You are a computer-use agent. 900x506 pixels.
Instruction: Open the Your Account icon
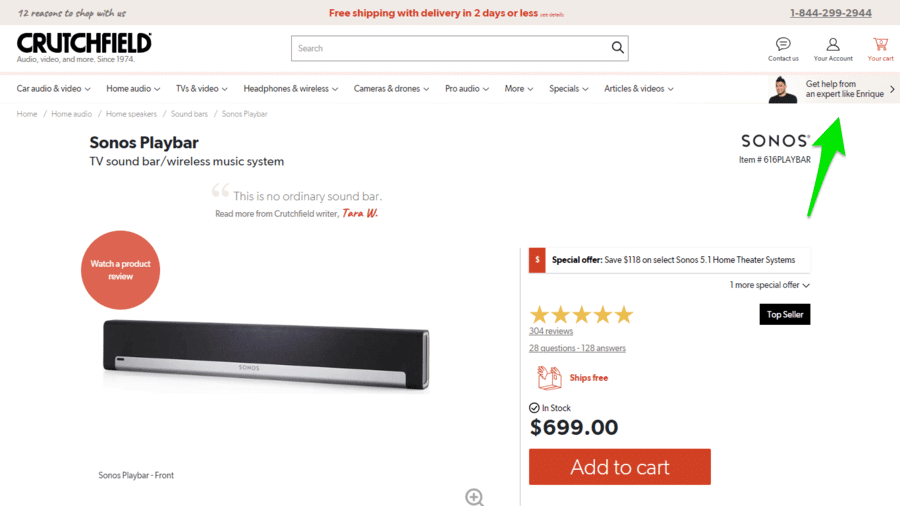click(833, 45)
